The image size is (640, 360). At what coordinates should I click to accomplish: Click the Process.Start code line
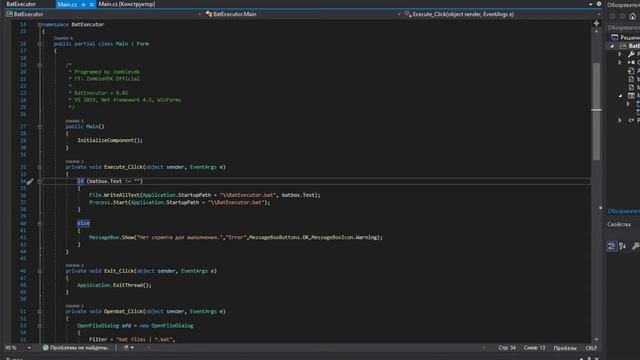(180, 202)
